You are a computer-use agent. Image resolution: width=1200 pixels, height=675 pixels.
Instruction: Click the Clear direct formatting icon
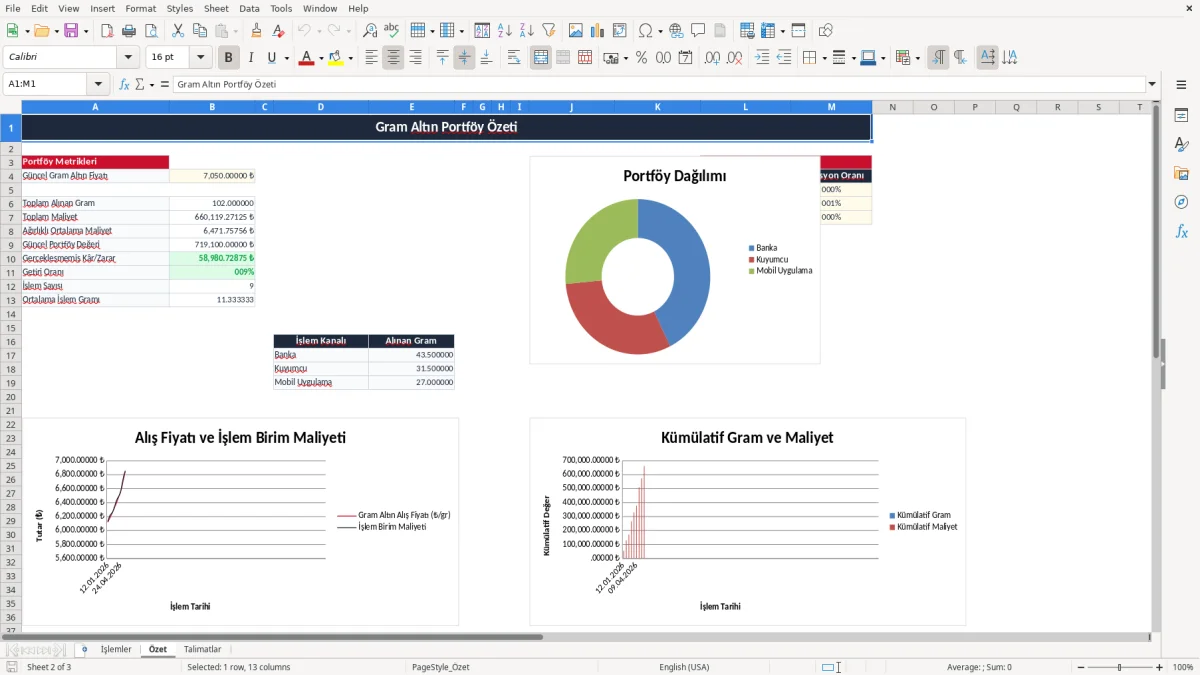pos(278,31)
